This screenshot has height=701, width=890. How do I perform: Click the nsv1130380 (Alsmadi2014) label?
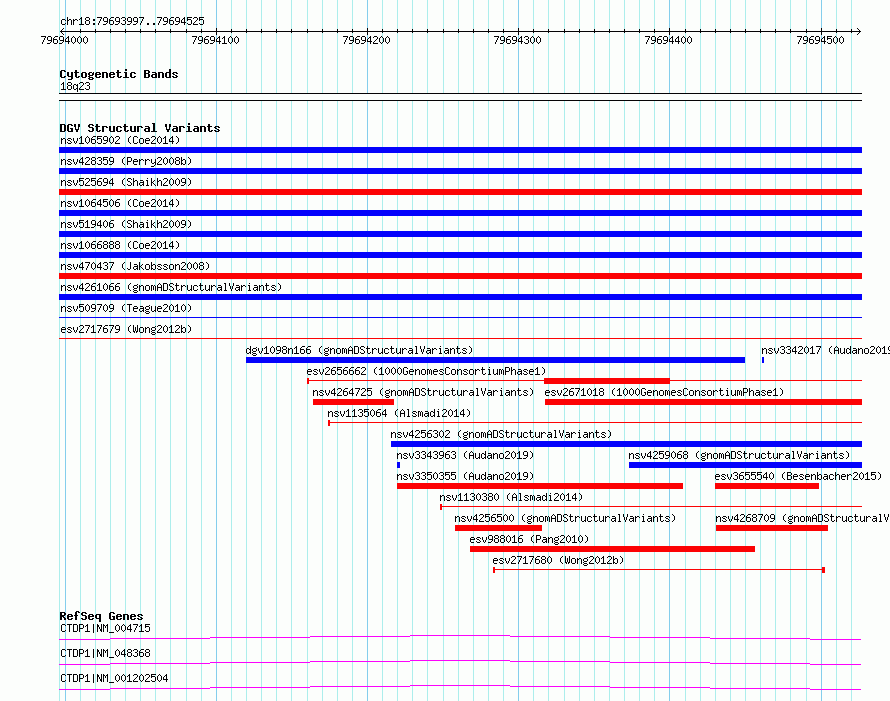click(511, 497)
